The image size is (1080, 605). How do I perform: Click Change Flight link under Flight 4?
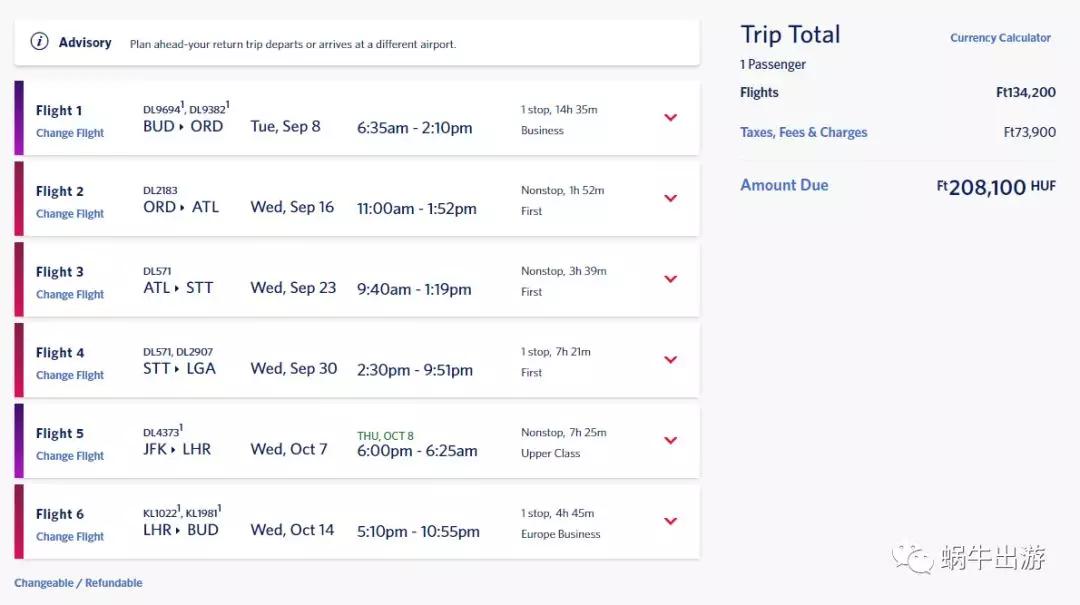click(70, 375)
